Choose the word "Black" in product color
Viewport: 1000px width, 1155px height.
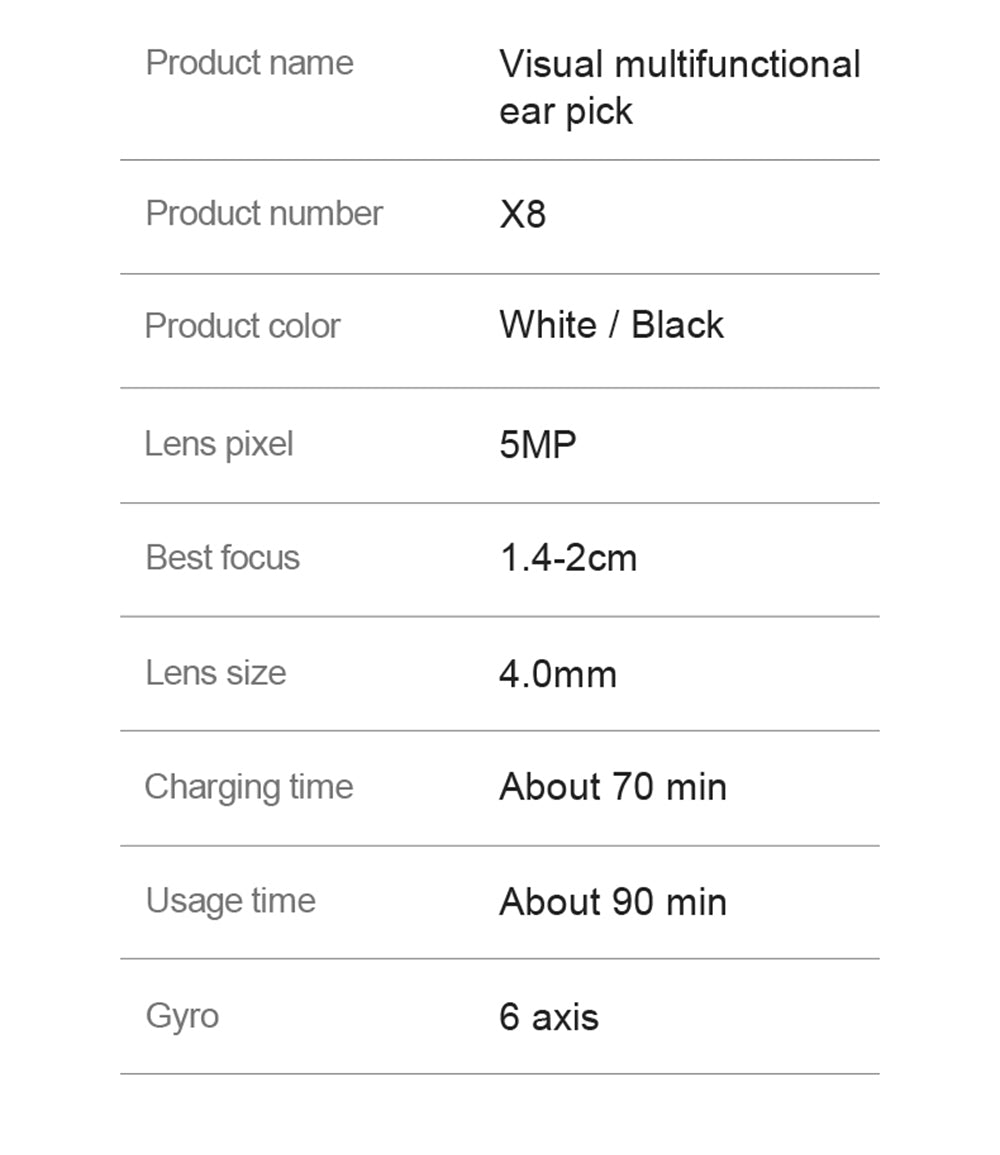click(x=677, y=325)
